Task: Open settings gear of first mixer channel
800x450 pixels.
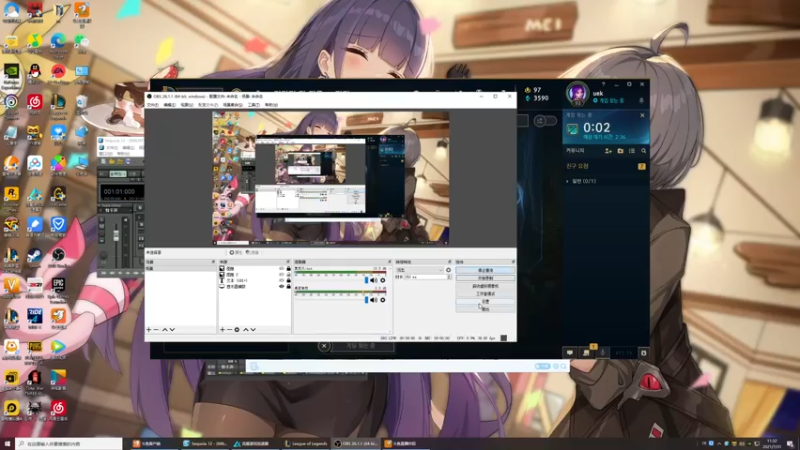Action: 383,280
